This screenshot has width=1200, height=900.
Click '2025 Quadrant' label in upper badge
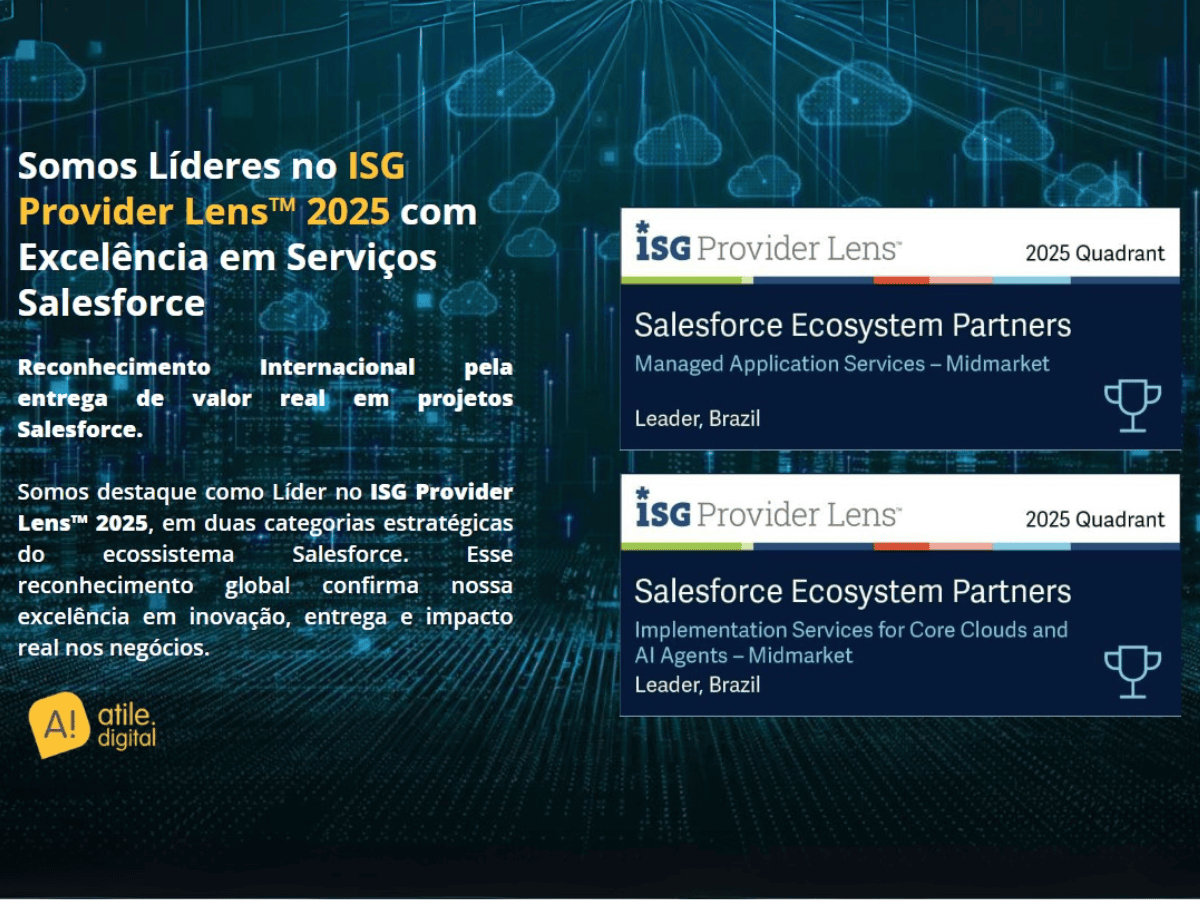[x=1095, y=253]
